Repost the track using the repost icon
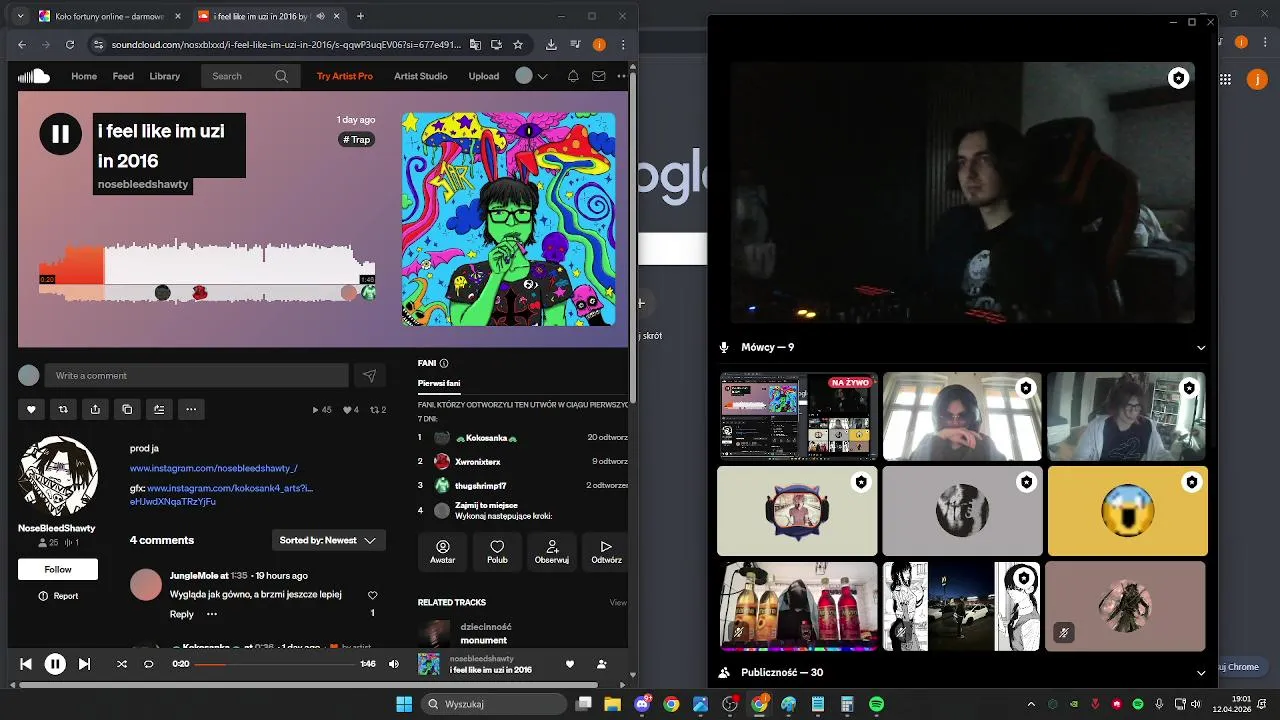1280x720 pixels. [x=63, y=409]
